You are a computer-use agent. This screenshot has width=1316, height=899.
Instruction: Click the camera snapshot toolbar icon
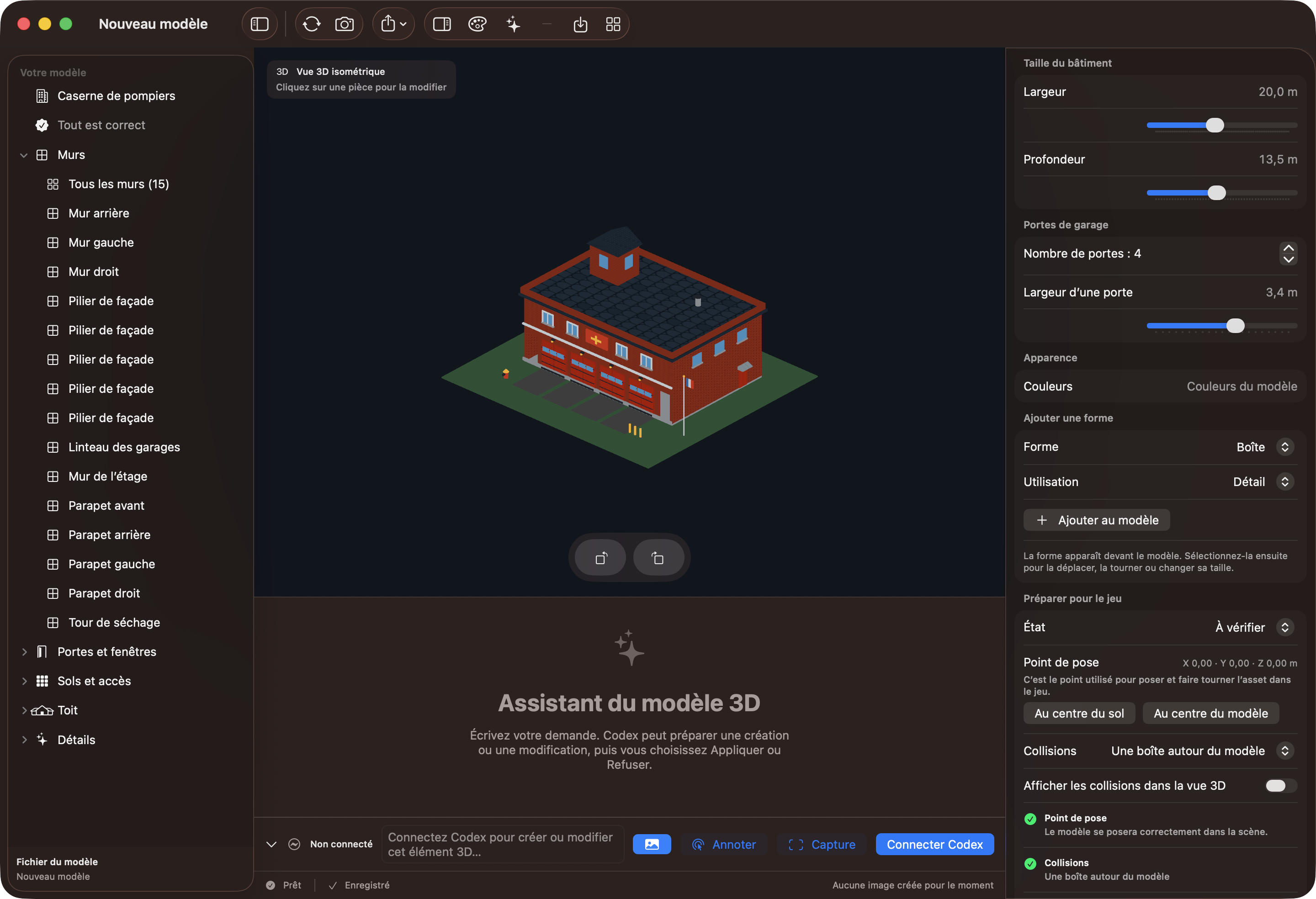tap(344, 24)
